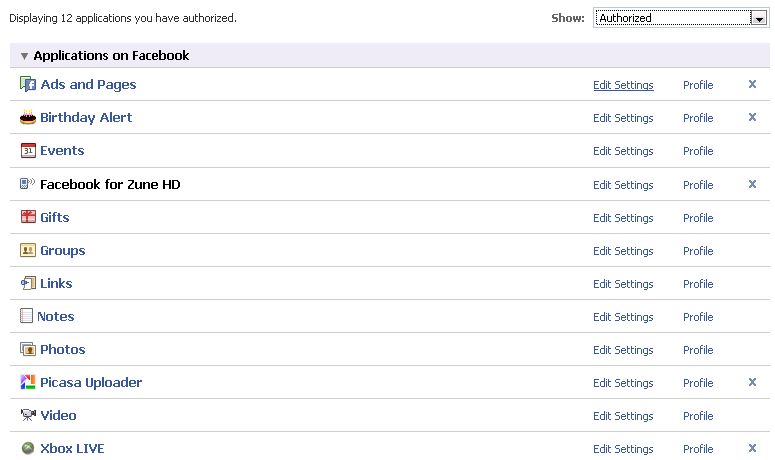Click the Gifts app icon
Viewport: 775px width, 460px height.
(x=28, y=217)
